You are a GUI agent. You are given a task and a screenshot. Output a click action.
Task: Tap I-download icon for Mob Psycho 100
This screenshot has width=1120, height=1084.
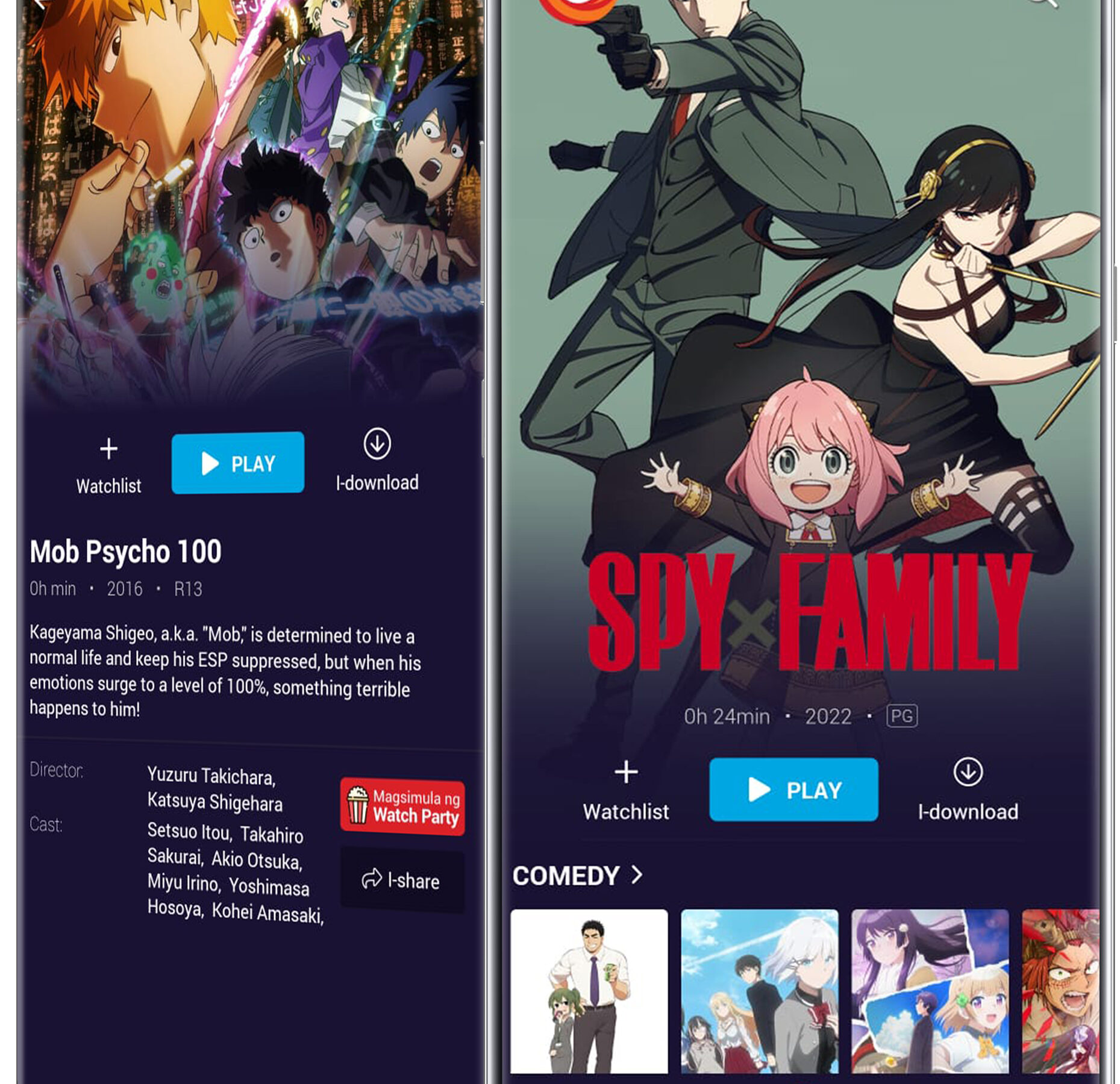[x=377, y=444]
